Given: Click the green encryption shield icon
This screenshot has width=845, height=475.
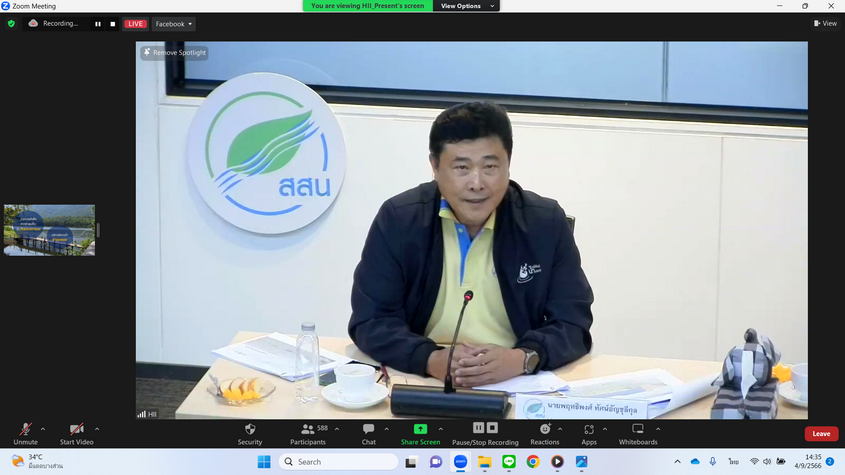Looking at the screenshot, I should coord(12,23).
